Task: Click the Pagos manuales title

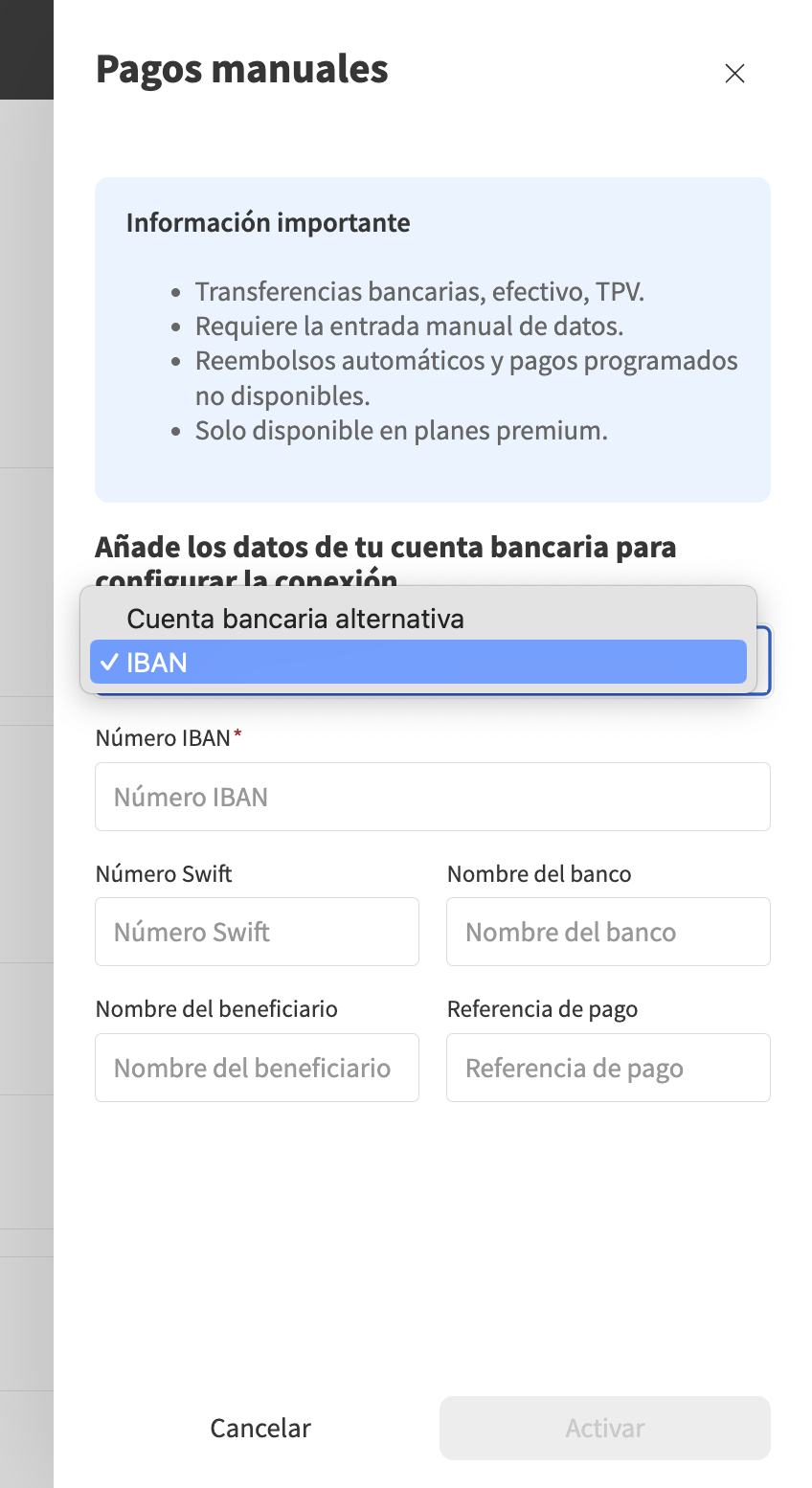Action: pos(241,69)
